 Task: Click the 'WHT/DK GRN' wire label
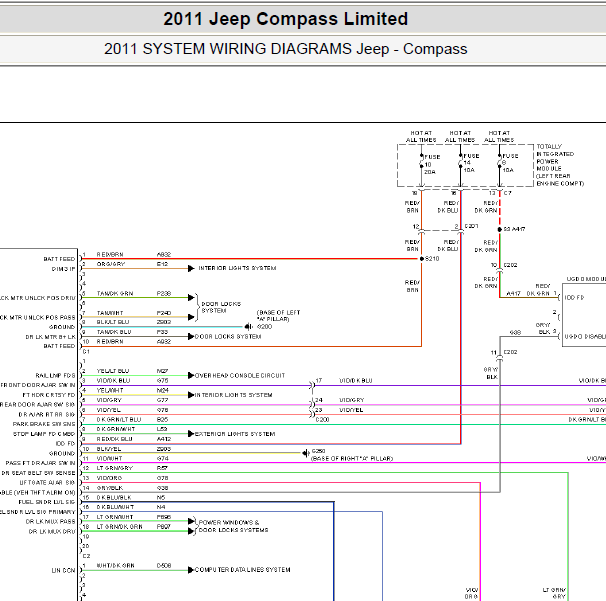click(116, 565)
